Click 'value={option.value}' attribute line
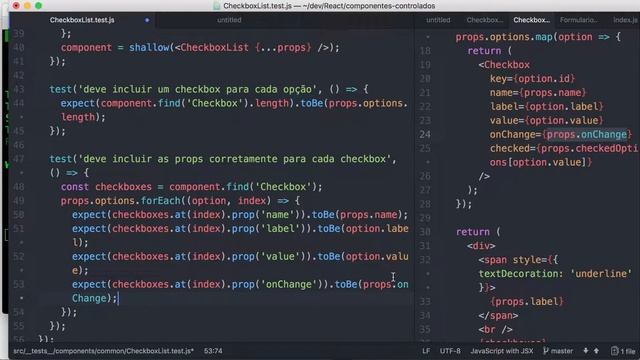This screenshot has height=360, width=640. 547,120
